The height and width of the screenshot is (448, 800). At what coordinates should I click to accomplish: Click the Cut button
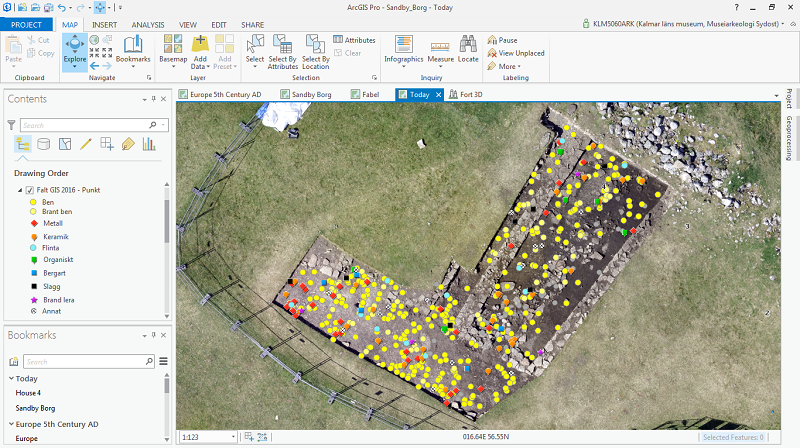(x=39, y=40)
